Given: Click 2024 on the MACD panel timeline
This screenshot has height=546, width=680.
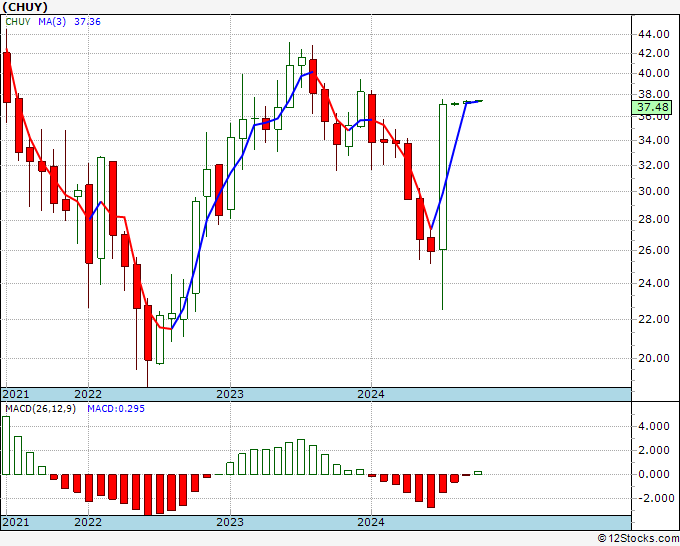Looking at the screenshot, I should click(x=371, y=522).
